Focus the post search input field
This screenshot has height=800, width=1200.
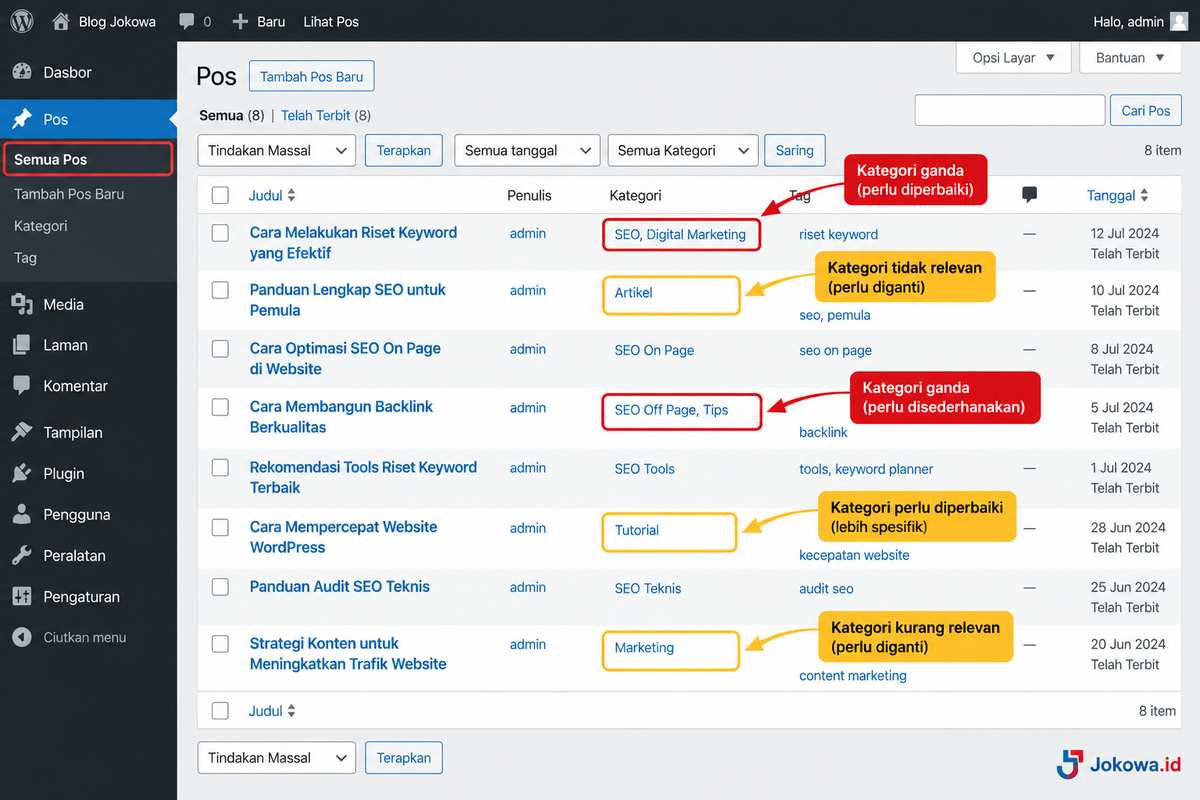click(1010, 110)
